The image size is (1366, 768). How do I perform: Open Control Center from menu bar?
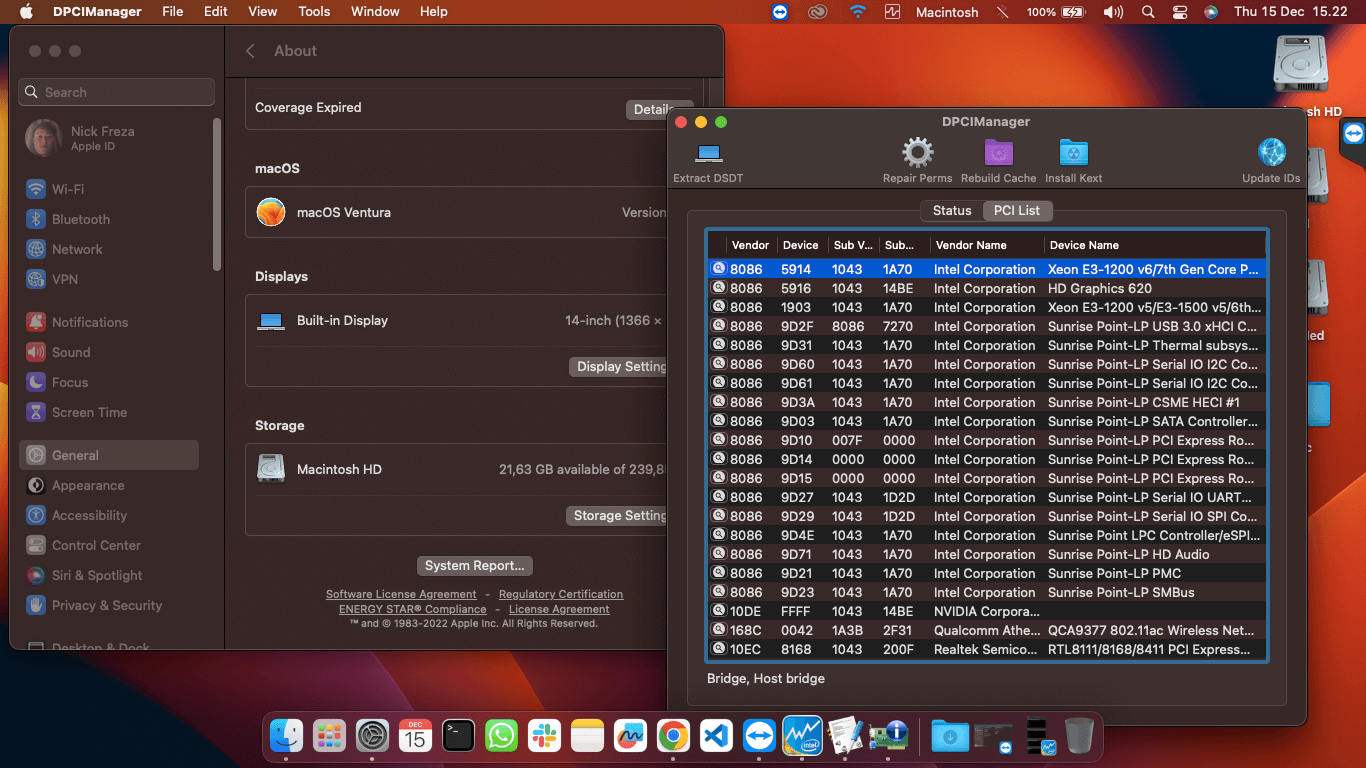coord(1180,12)
